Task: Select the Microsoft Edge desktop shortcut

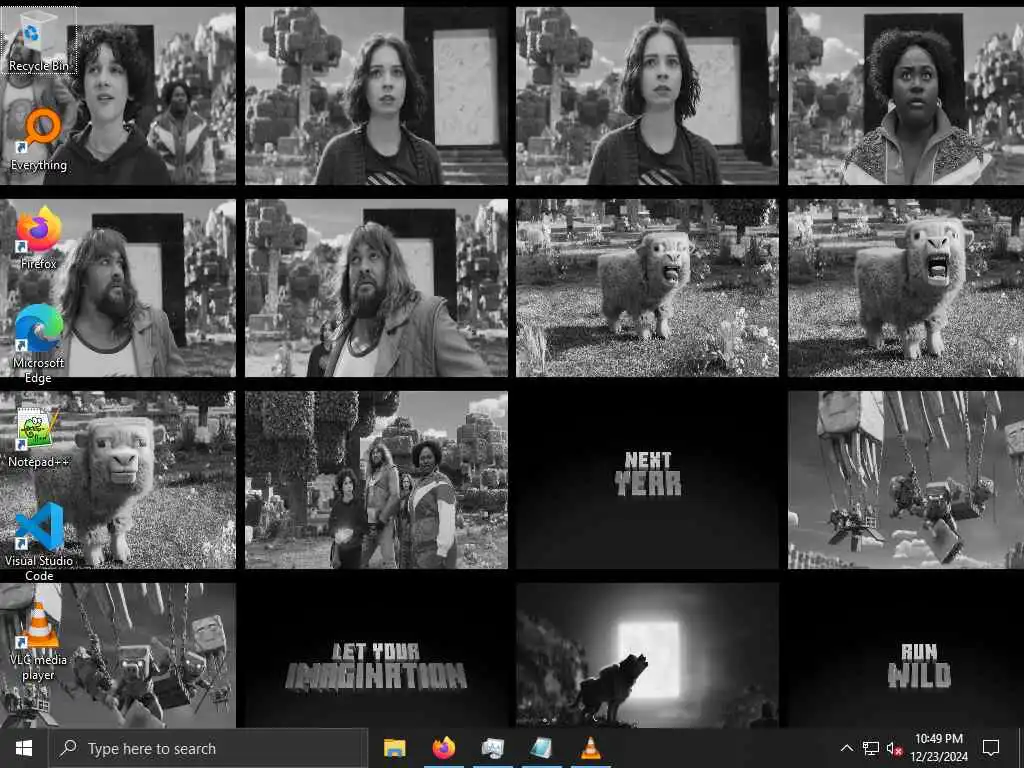Action: click(x=39, y=344)
